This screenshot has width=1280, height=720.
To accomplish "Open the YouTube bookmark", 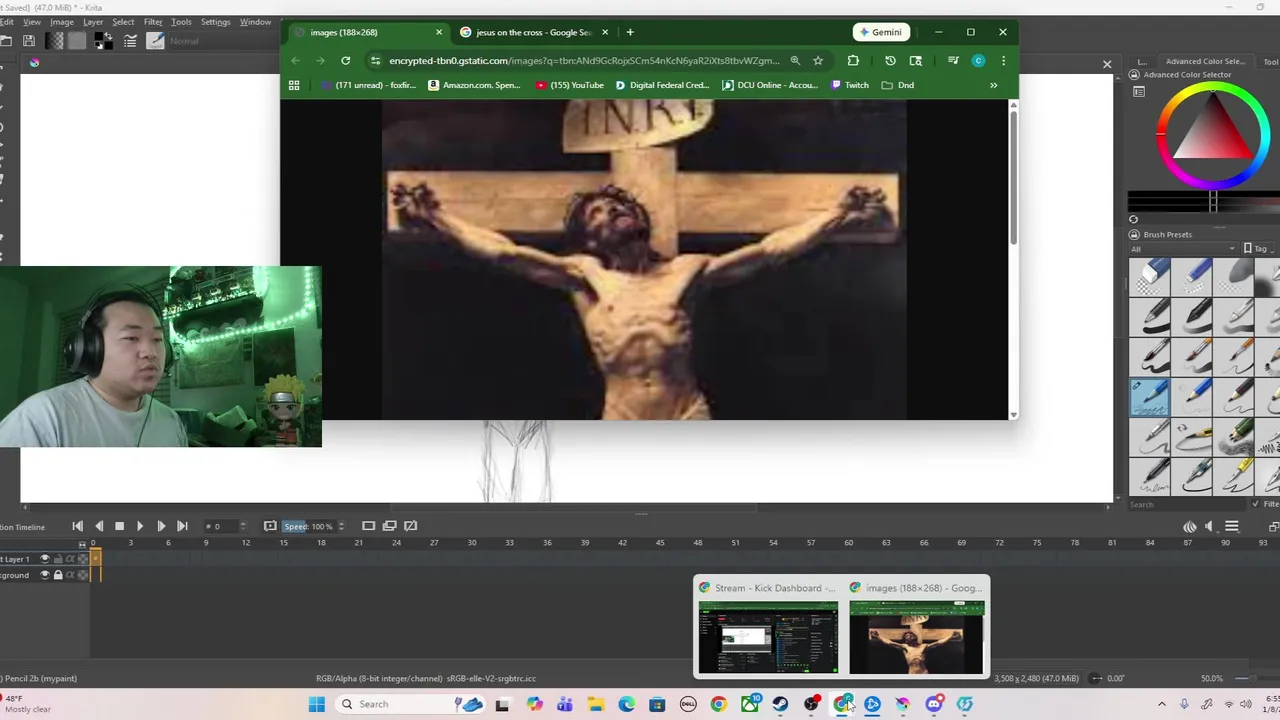I will click(570, 85).
